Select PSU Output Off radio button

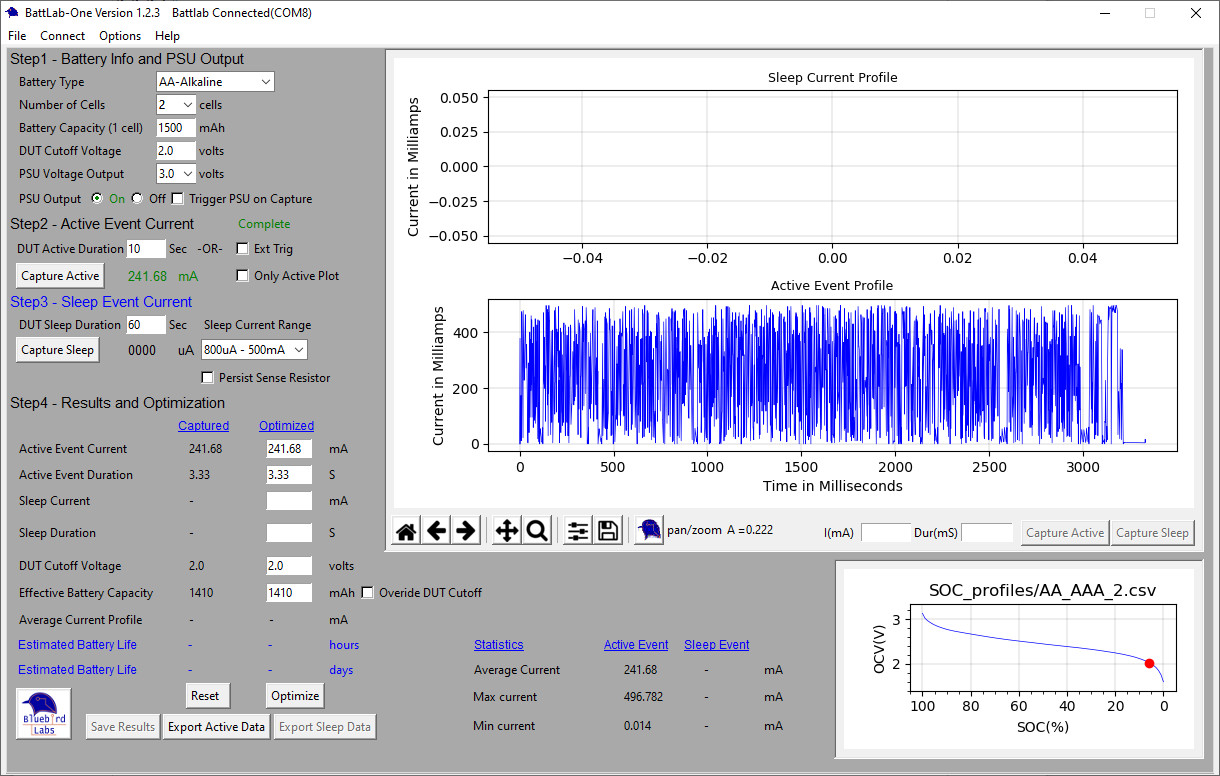coord(137,198)
